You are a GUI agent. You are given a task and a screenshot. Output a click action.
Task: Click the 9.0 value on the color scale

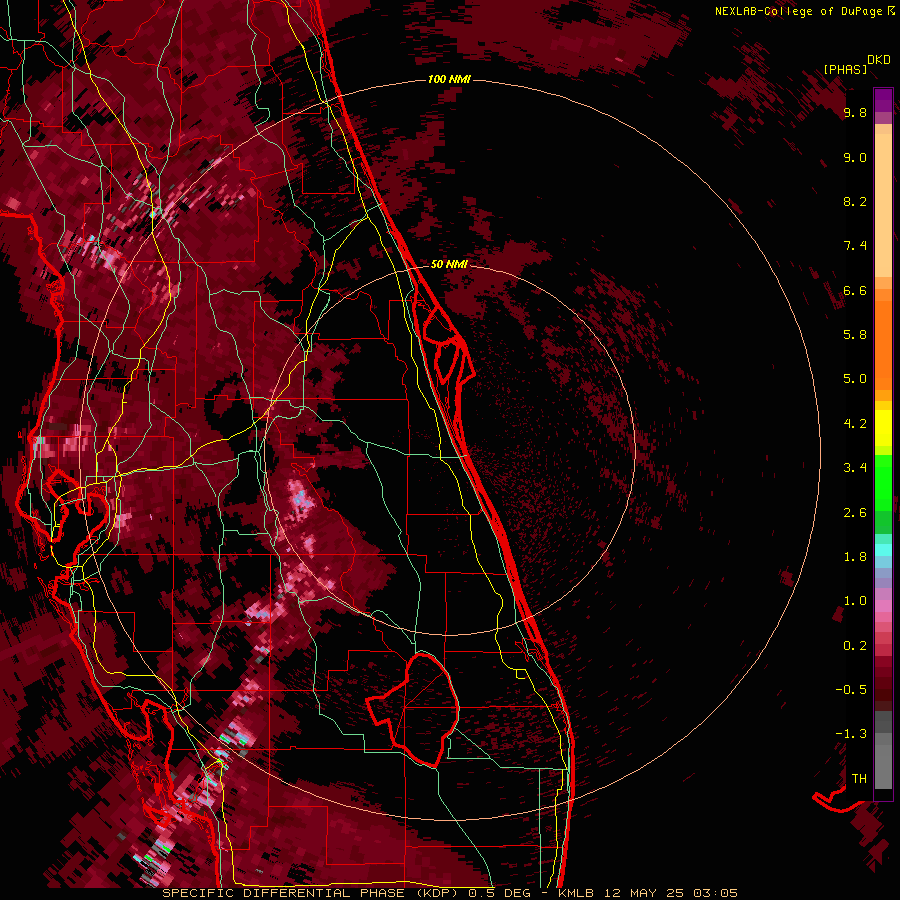coord(855,157)
